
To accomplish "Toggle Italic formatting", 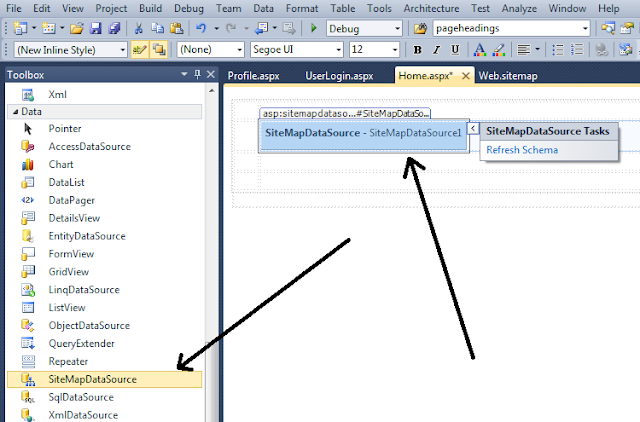I will point(436,50).
